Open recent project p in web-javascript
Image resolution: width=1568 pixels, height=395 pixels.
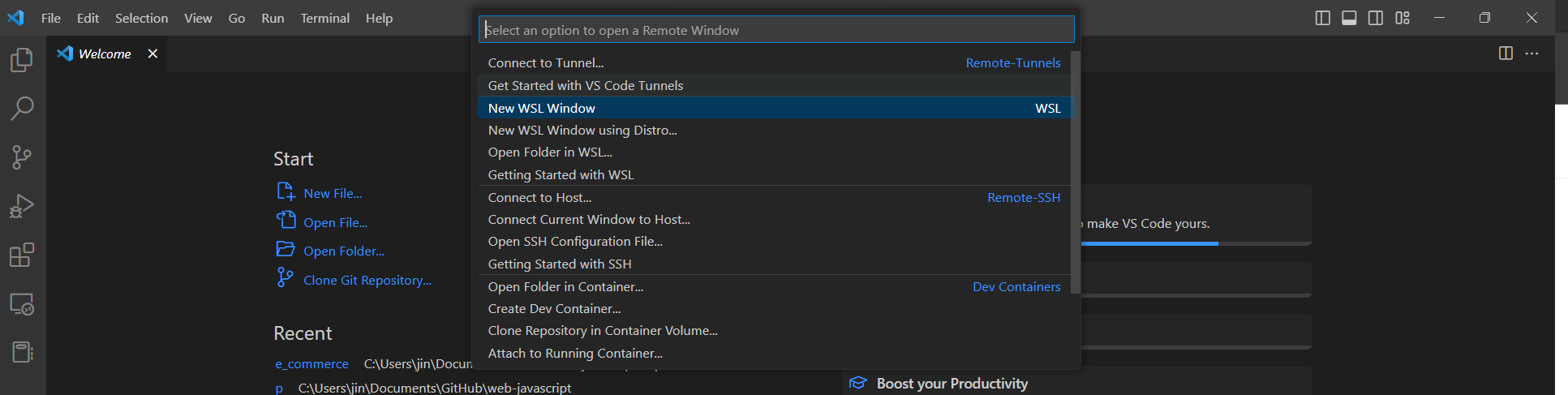279,388
